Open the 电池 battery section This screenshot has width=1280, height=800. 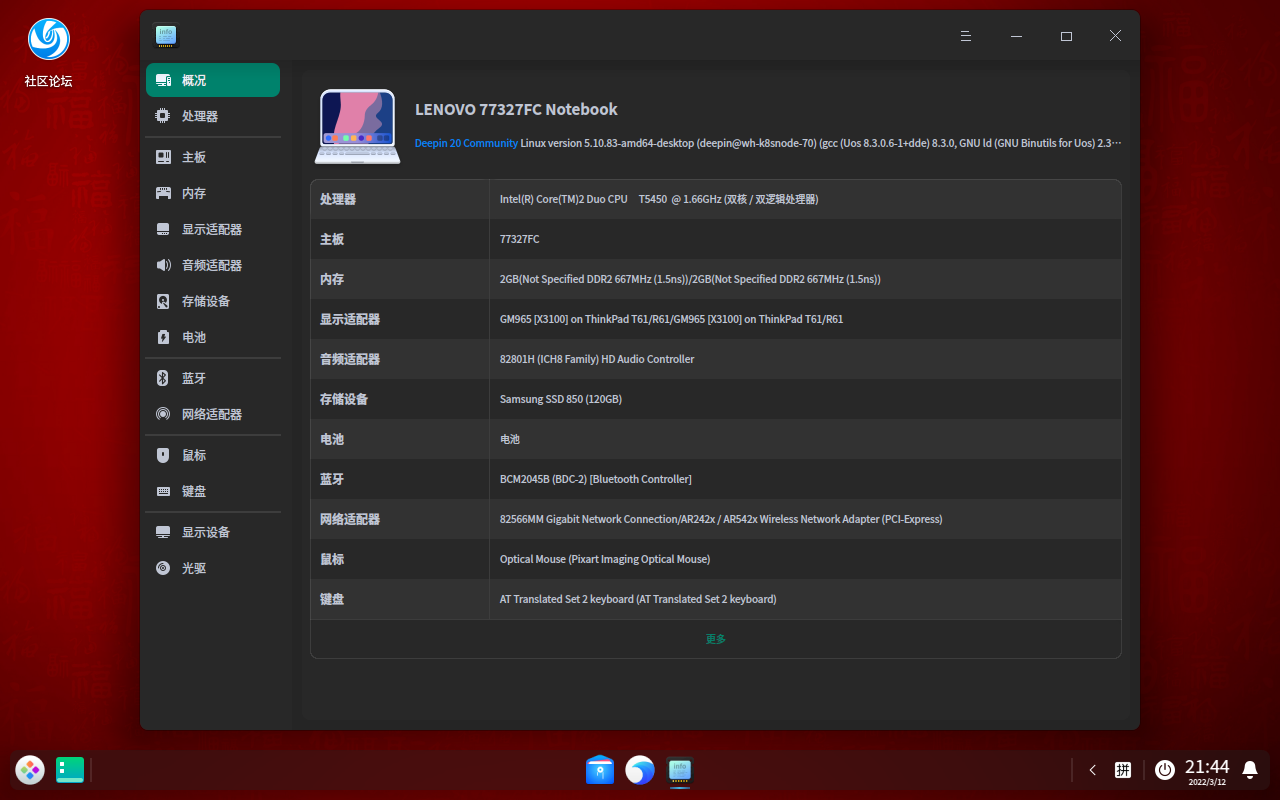[194, 337]
